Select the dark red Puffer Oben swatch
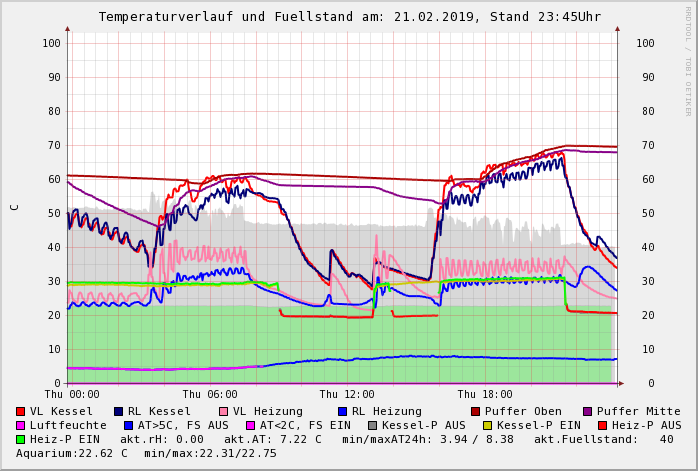The height and width of the screenshot is (471, 698). tap(476, 411)
